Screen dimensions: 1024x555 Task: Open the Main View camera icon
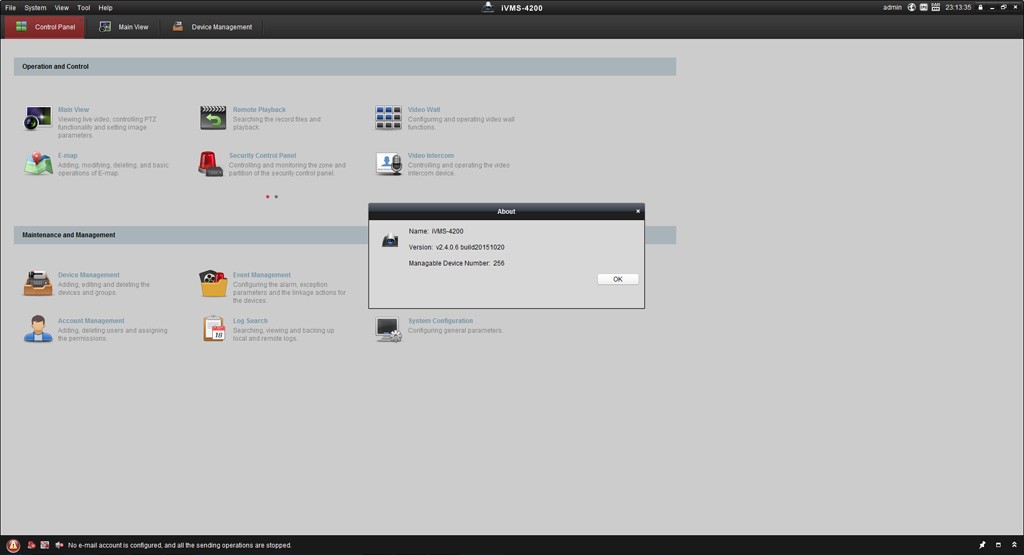click(38, 118)
